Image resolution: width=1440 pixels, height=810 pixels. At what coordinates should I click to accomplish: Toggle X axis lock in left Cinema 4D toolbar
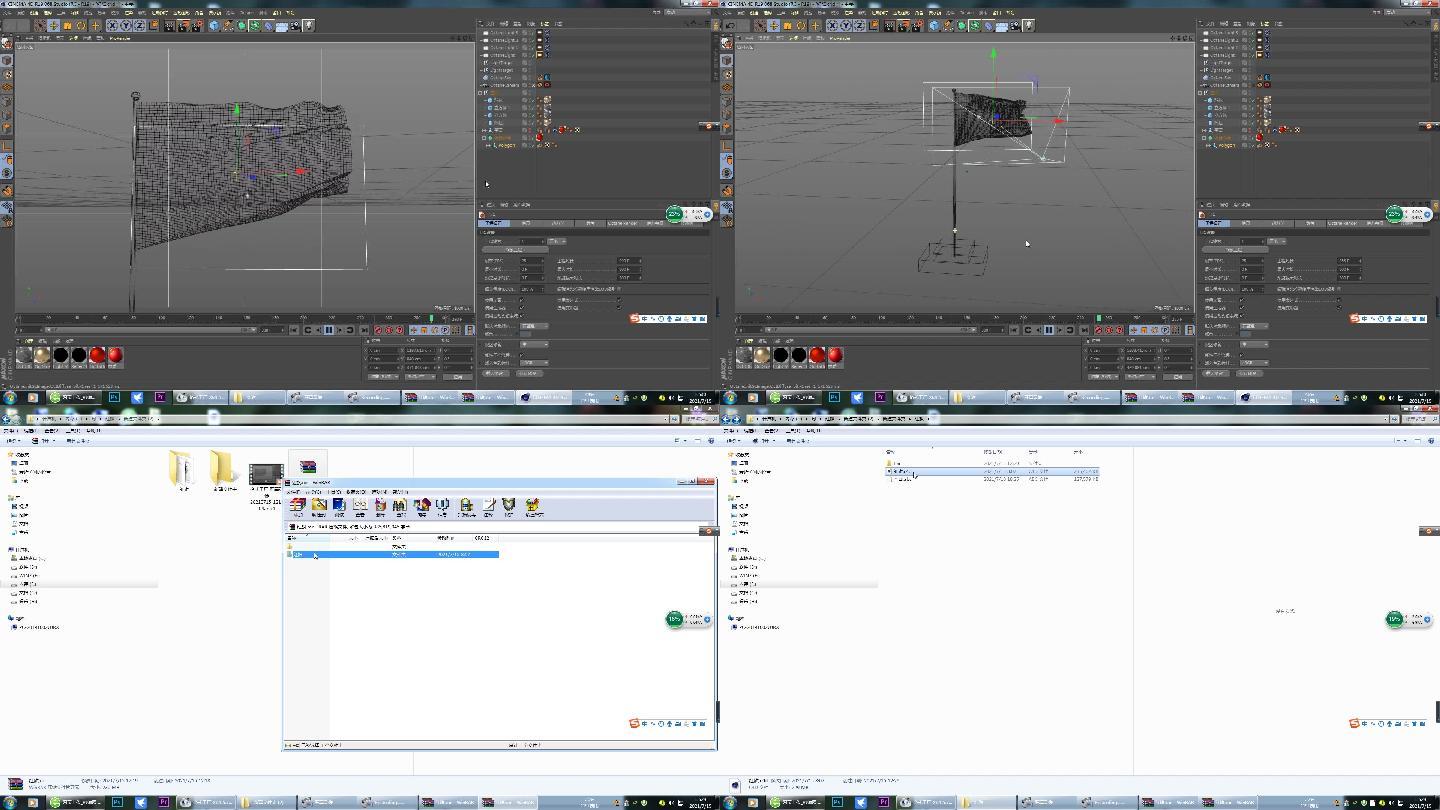click(113, 25)
